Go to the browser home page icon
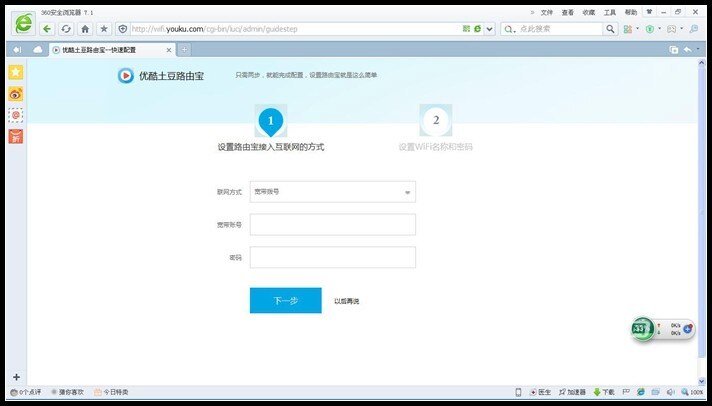 86,29
